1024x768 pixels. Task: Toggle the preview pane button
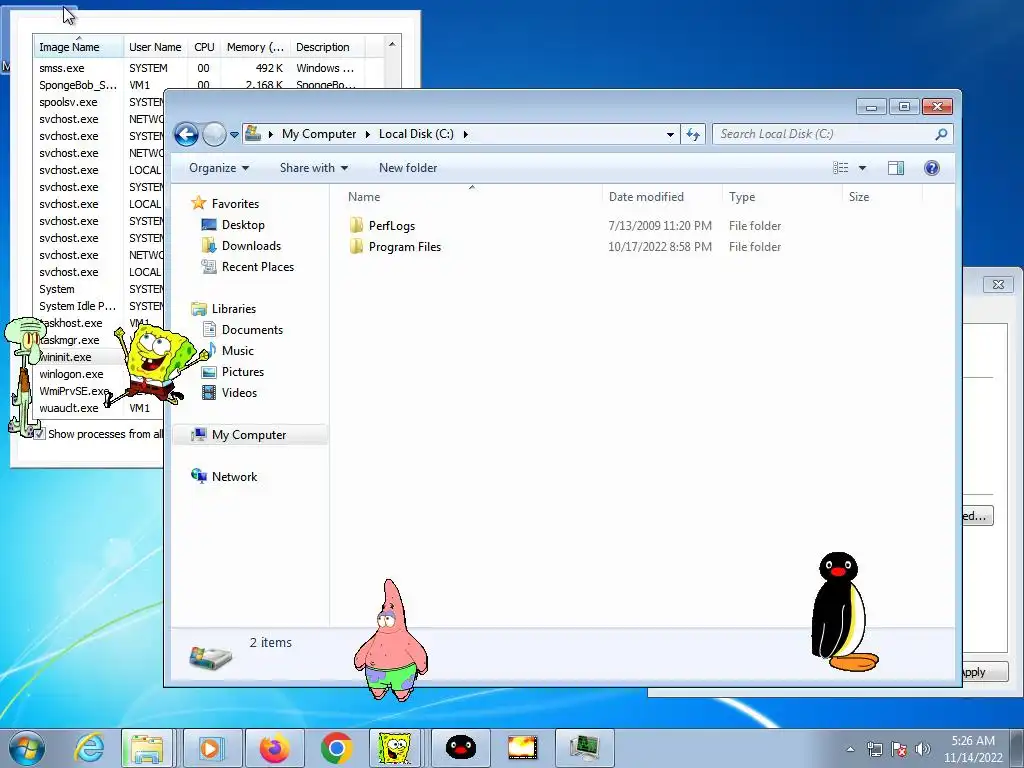tap(896, 168)
